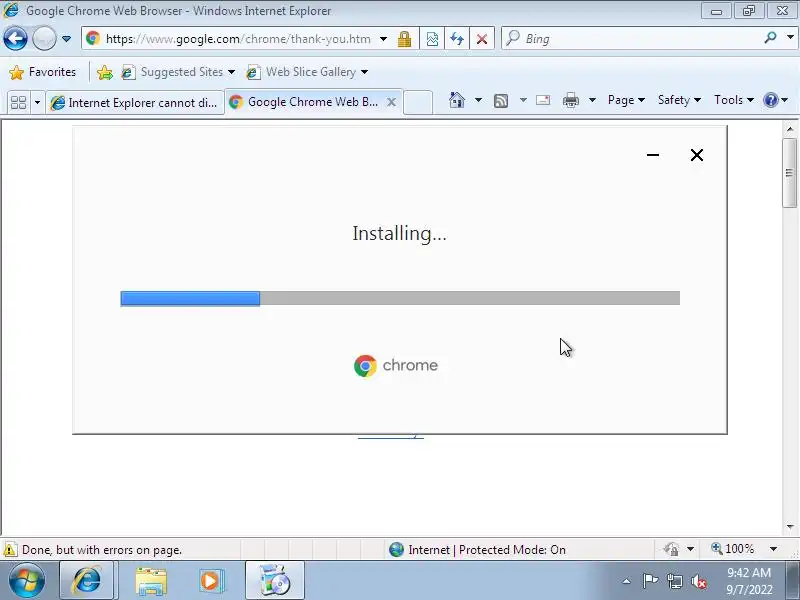Close the Google Chrome Web Browser tab
This screenshot has height=600, width=800.
pos(391,102)
